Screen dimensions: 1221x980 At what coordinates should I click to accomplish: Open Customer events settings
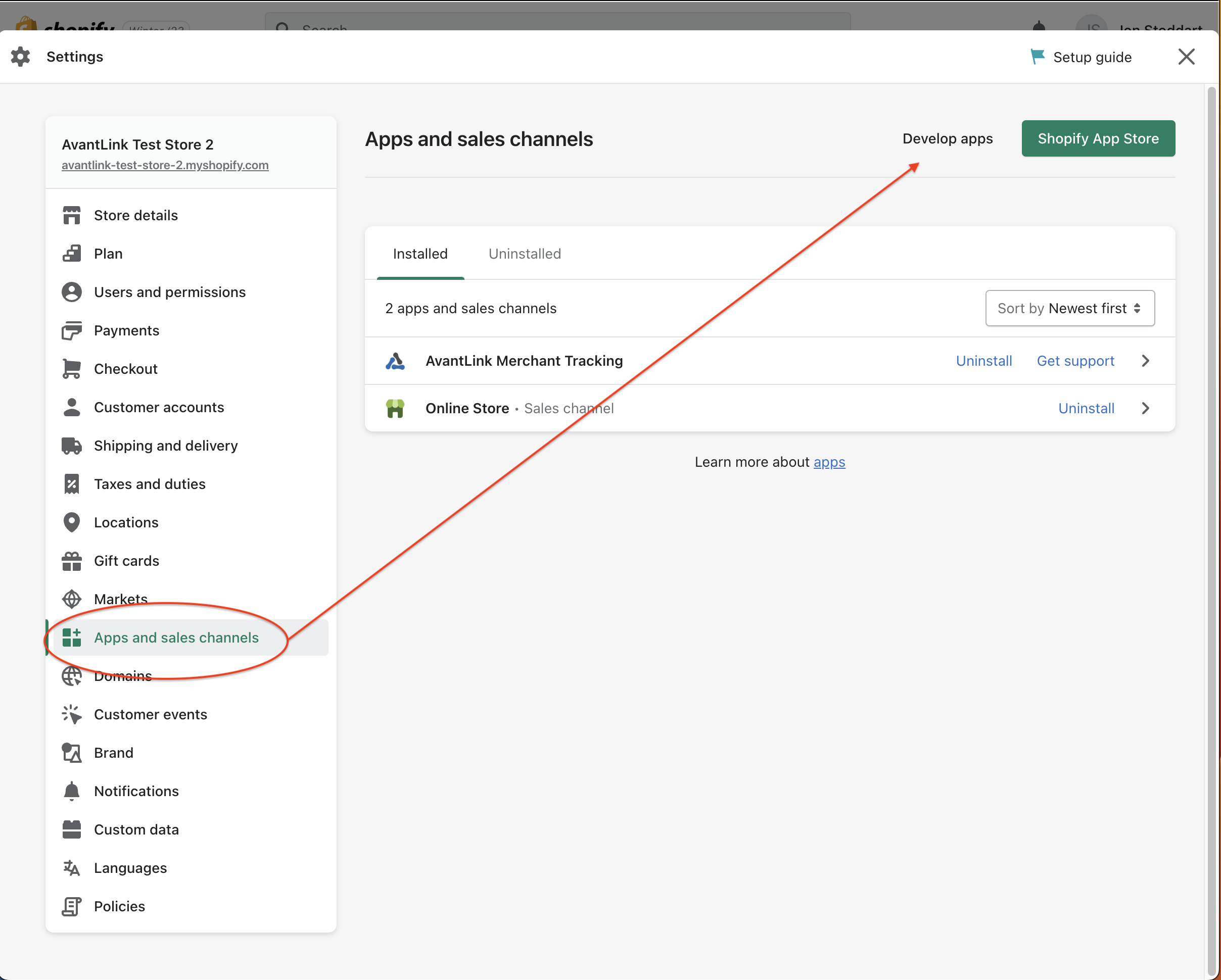pos(191,714)
